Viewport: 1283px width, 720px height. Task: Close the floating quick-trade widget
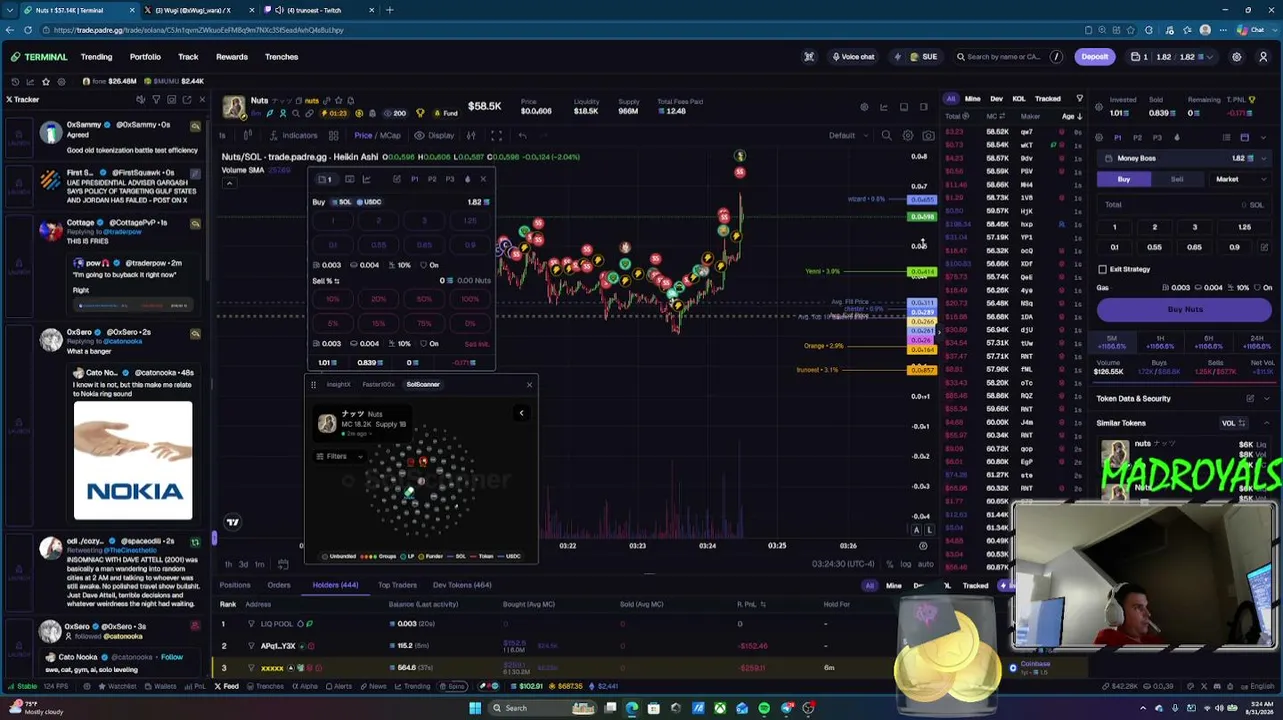pyautogui.click(x=483, y=180)
